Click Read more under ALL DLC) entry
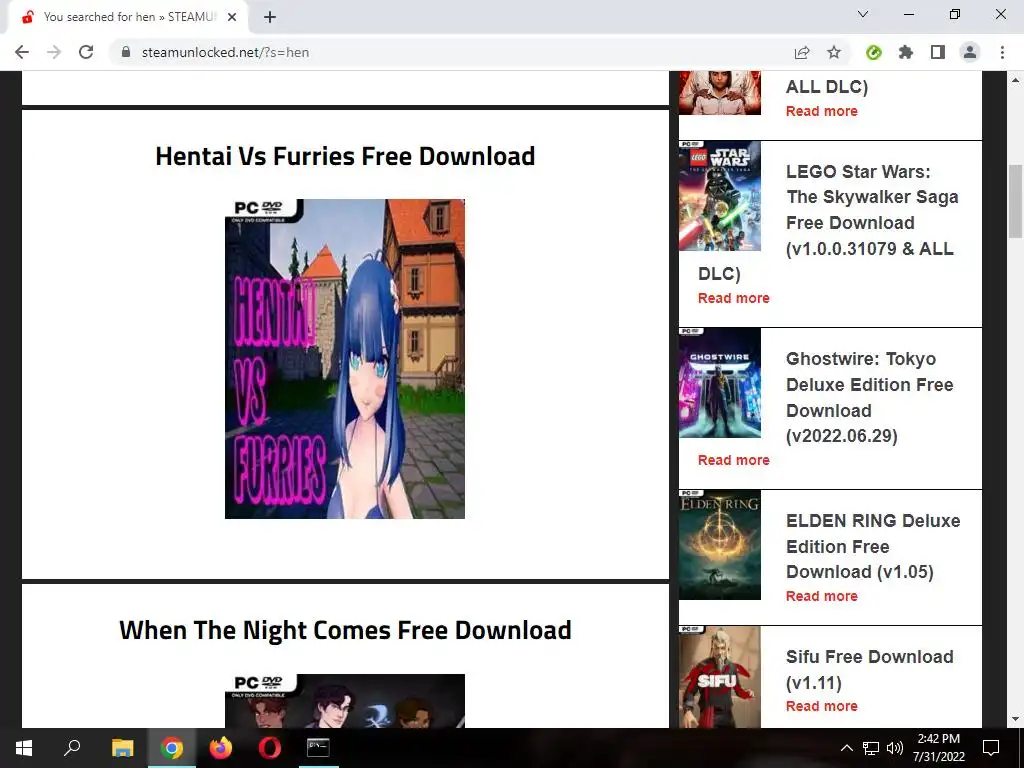 (x=822, y=112)
